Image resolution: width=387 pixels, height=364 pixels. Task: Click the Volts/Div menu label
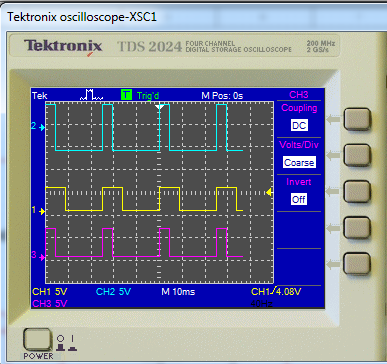pyautogui.click(x=299, y=145)
